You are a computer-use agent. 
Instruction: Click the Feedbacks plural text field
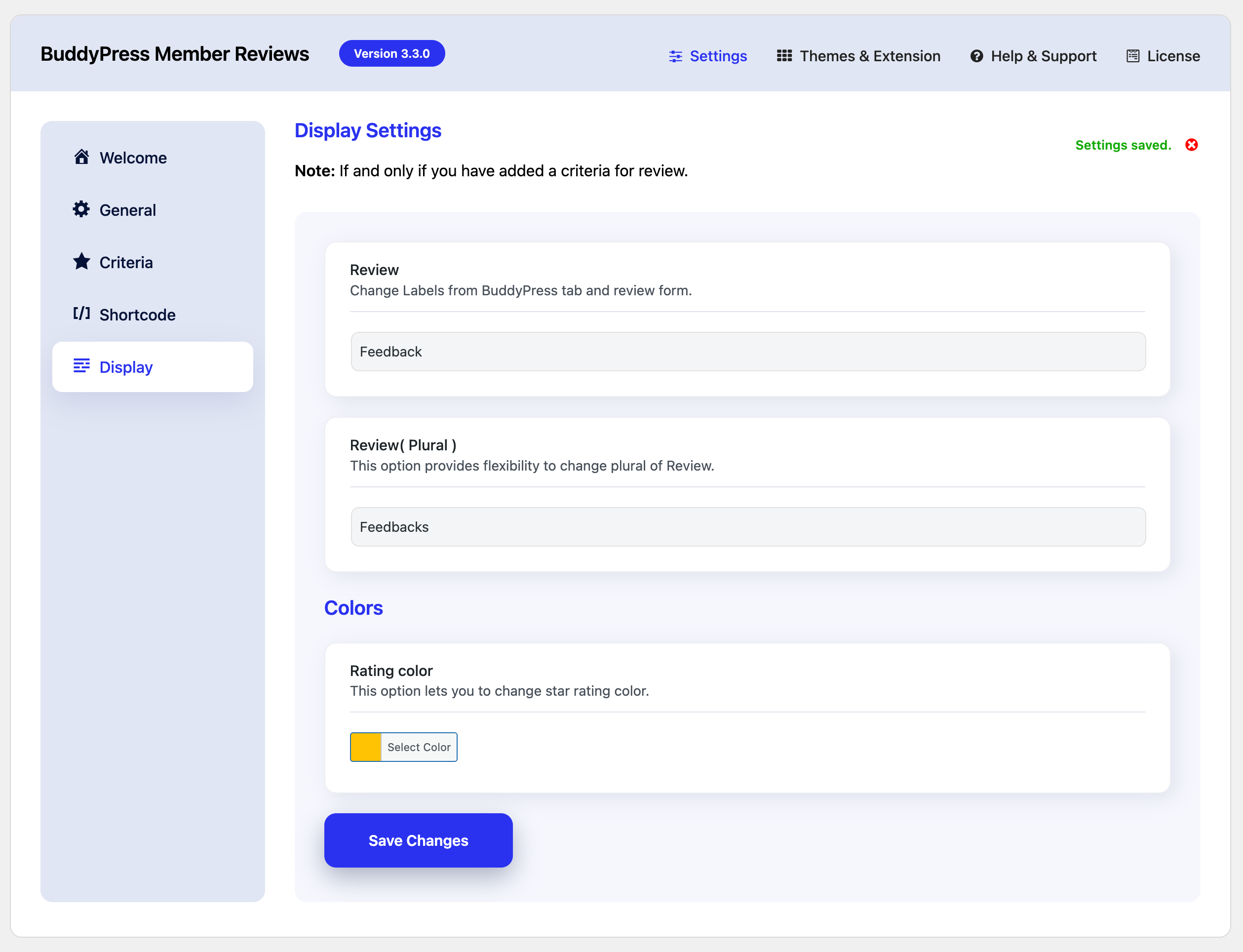pyautogui.click(x=748, y=526)
